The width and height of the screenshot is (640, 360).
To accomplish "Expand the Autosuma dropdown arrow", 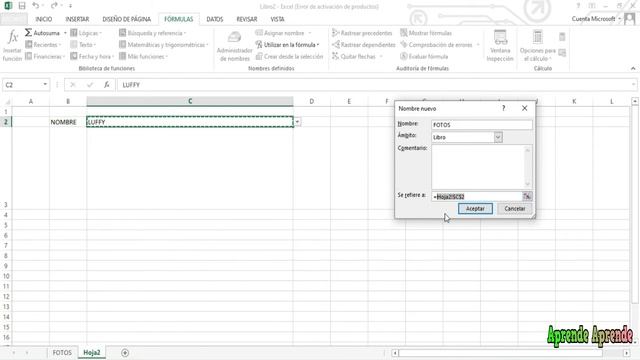I will tap(65, 33).
